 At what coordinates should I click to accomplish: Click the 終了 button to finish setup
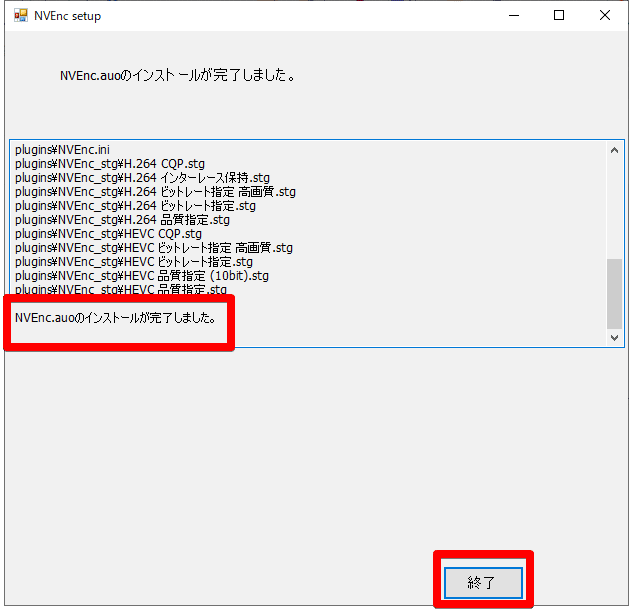coord(483,582)
